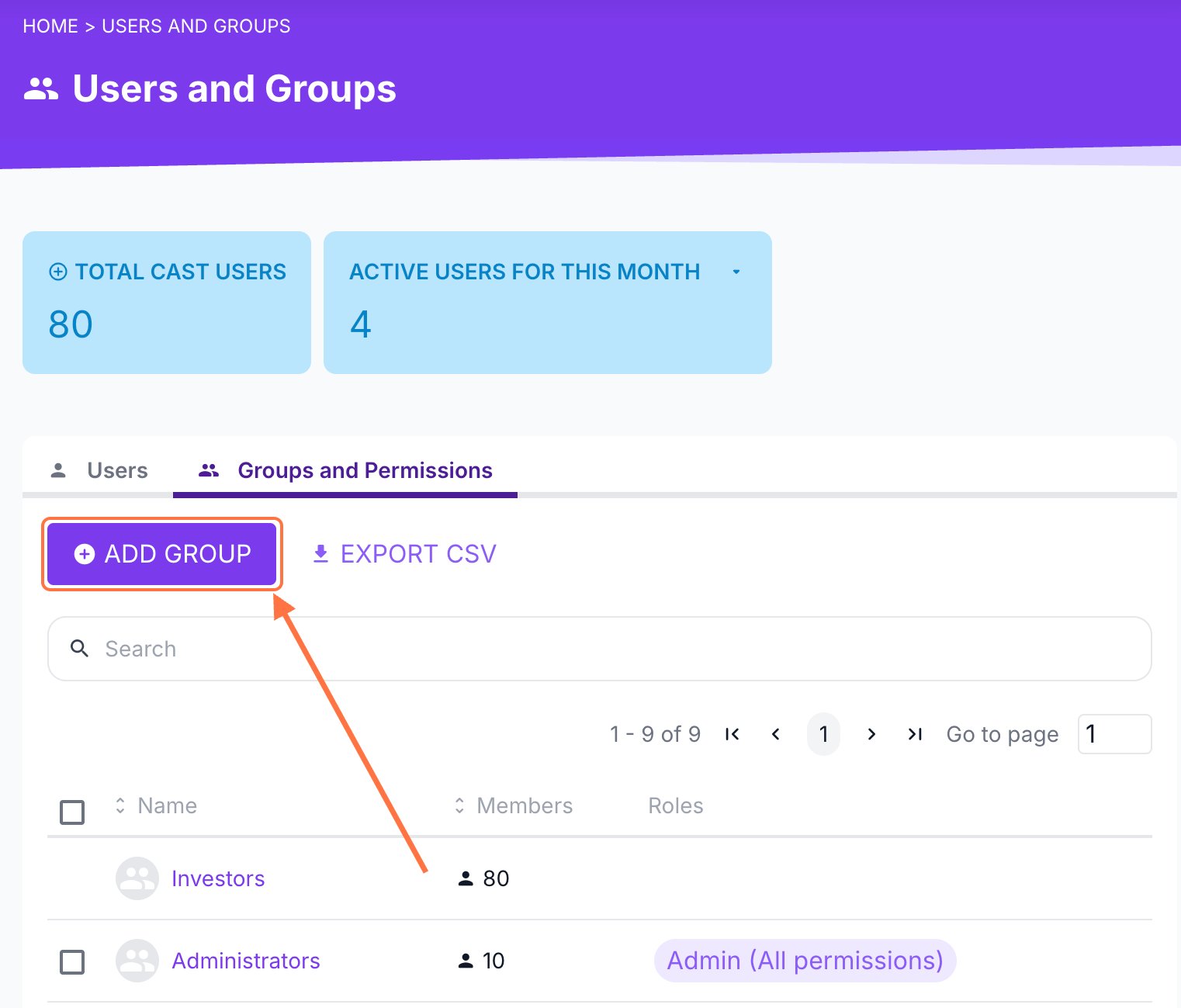1181x1008 pixels.
Task: Check the Administrators row checkbox
Action: point(72,962)
